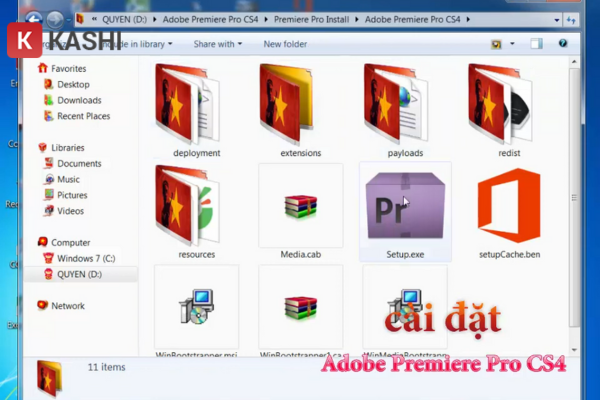This screenshot has height=400, width=600.
Task: Click the Libraries icon in sidebar
Action: pos(42,147)
